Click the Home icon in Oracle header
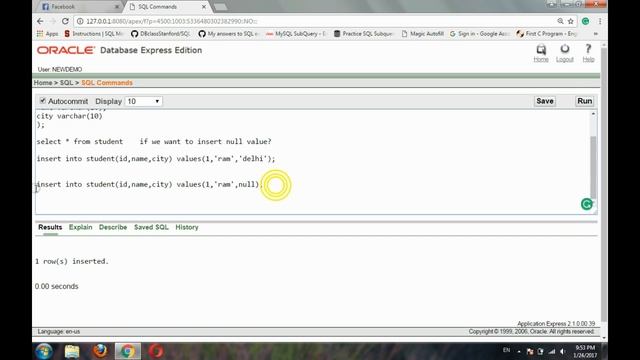This screenshot has width=640, height=360. [541, 50]
